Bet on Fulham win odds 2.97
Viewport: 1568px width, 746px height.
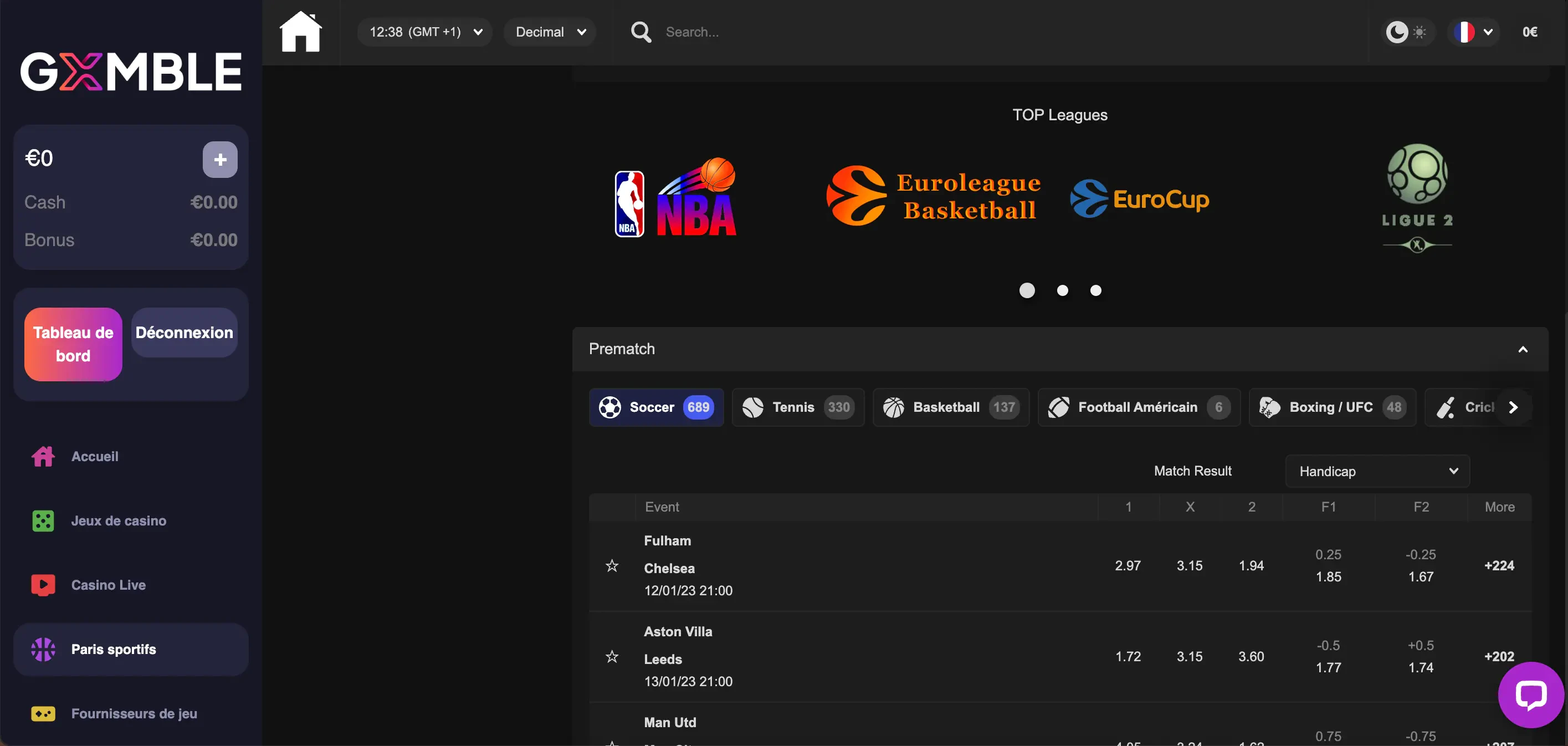(1128, 565)
